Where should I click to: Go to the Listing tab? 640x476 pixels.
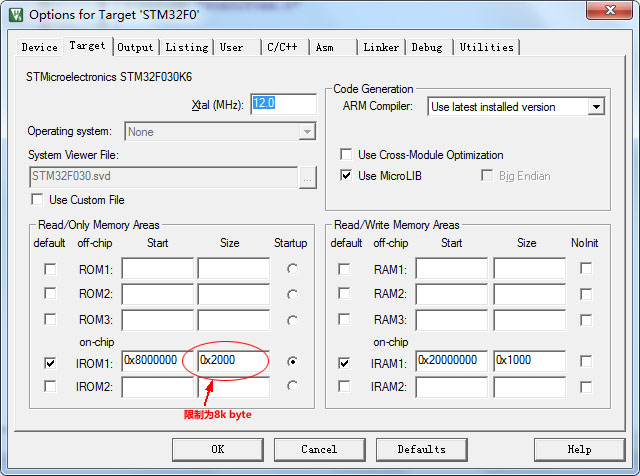tap(187, 47)
